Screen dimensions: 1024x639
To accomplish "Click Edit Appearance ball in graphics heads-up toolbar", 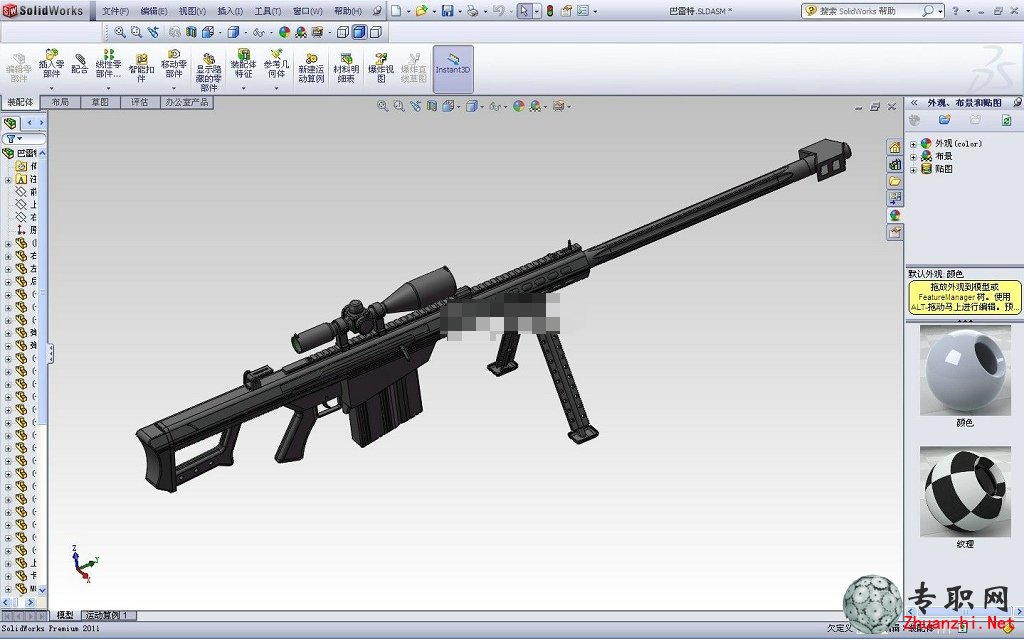I will pyautogui.click(x=519, y=106).
